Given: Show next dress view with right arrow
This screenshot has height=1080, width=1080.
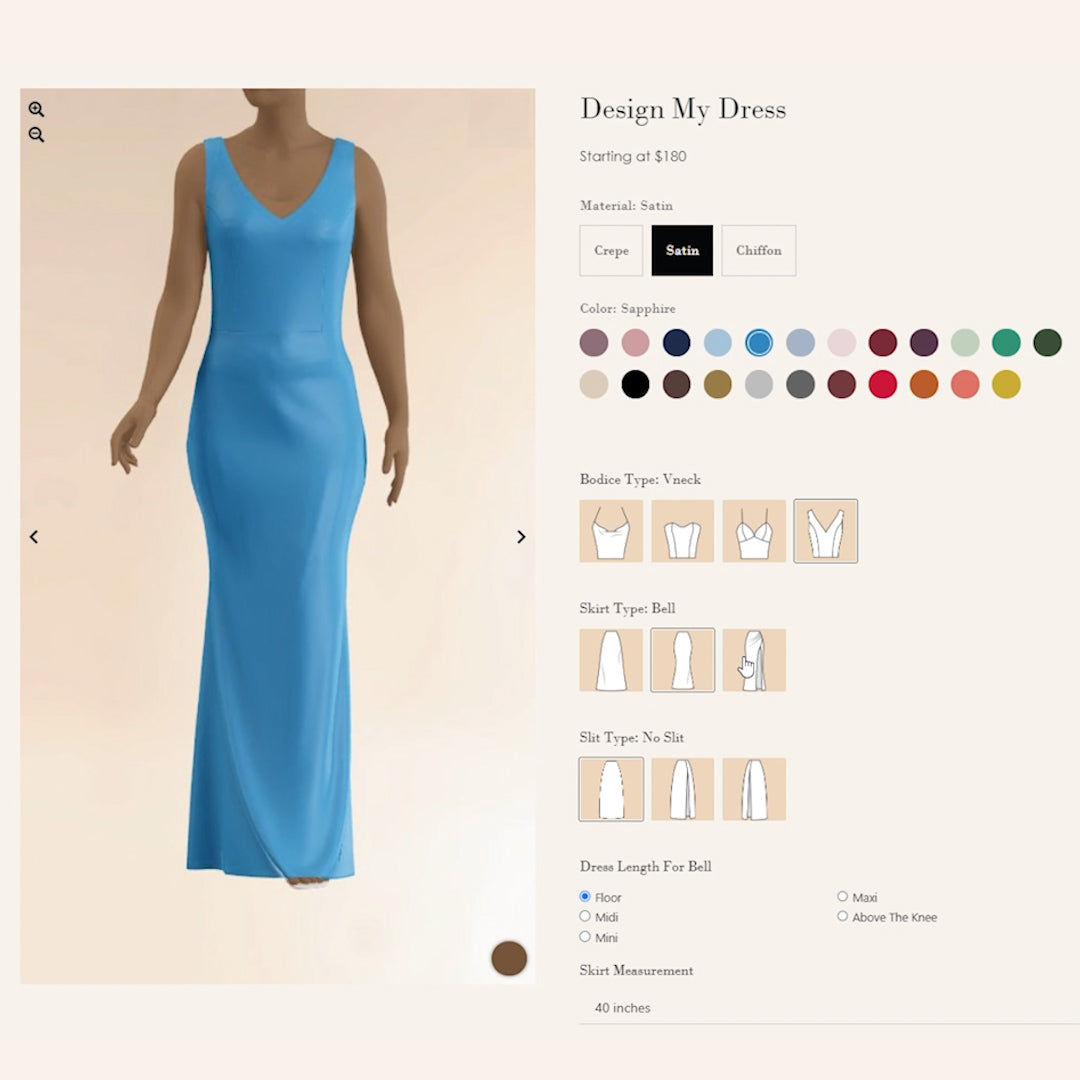Looking at the screenshot, I should (x=521, y=537).
